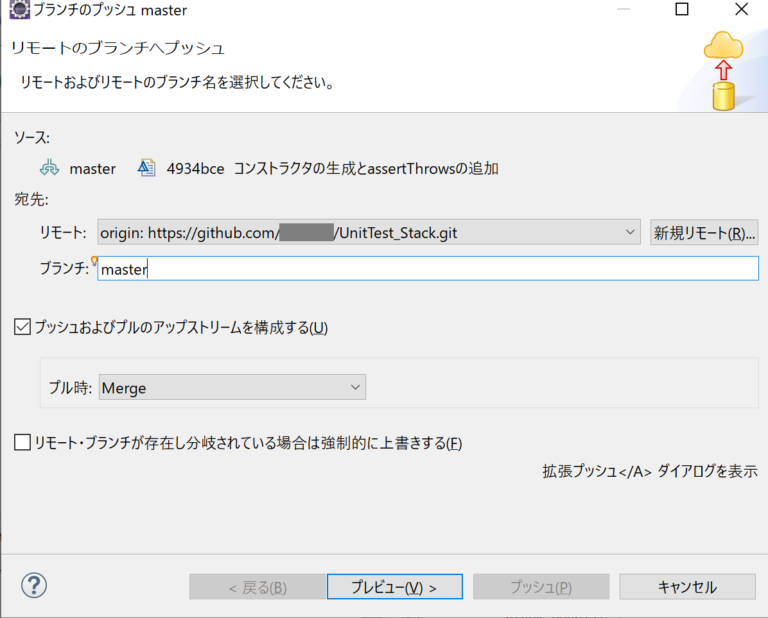The image size is (768, 618).
Task: Close the dialog with the X button
Action: (740, 11)
